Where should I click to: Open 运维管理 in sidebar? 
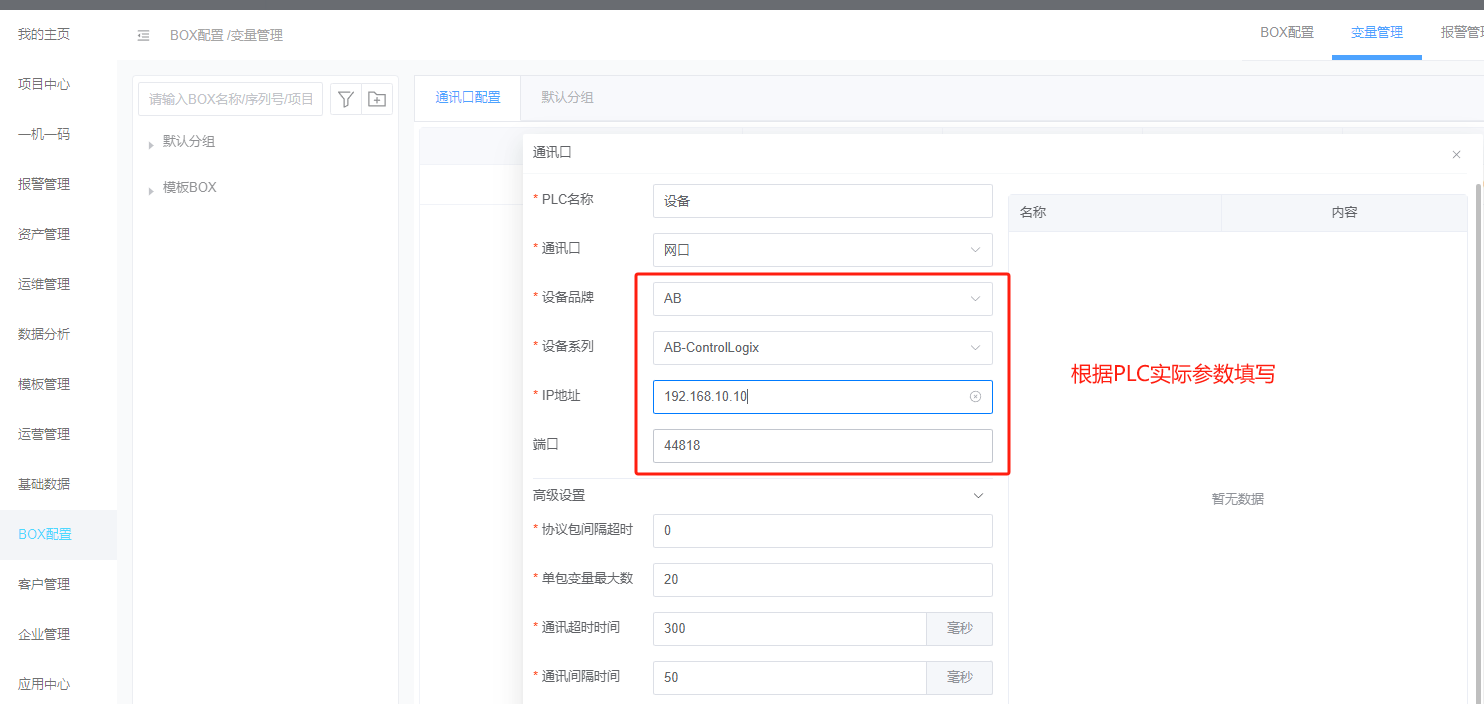pos(44,284)
